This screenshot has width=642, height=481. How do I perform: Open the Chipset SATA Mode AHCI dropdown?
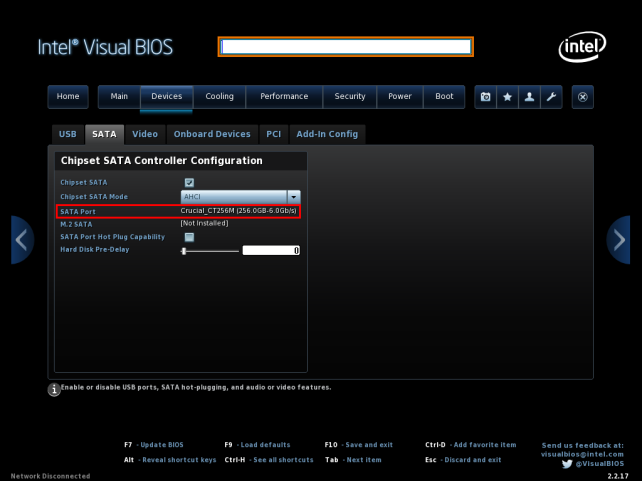(x=240, y=197)
